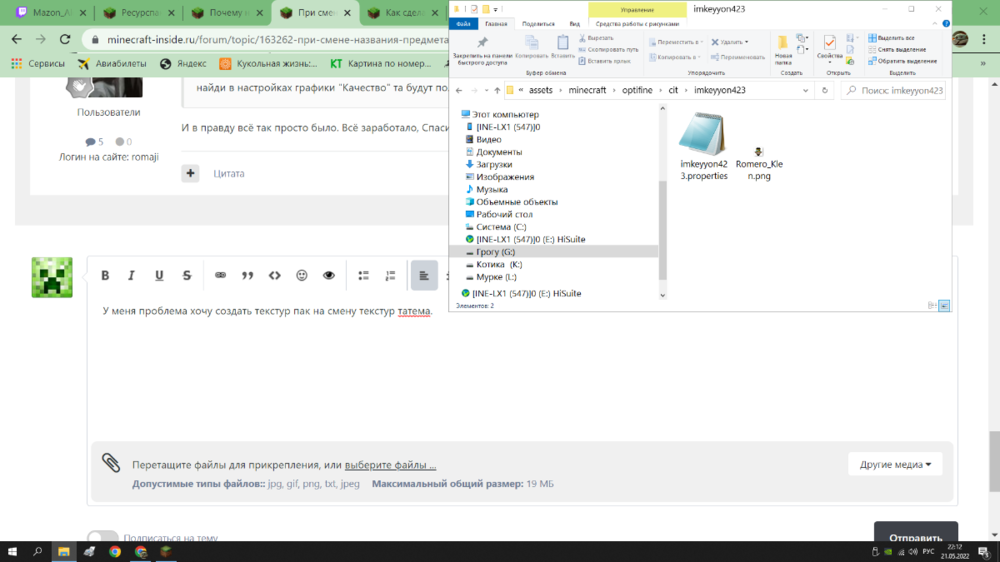Open the Другие медиа dropdown
The height and width of the screenshot is (562, 1000).
coord(895,464)
